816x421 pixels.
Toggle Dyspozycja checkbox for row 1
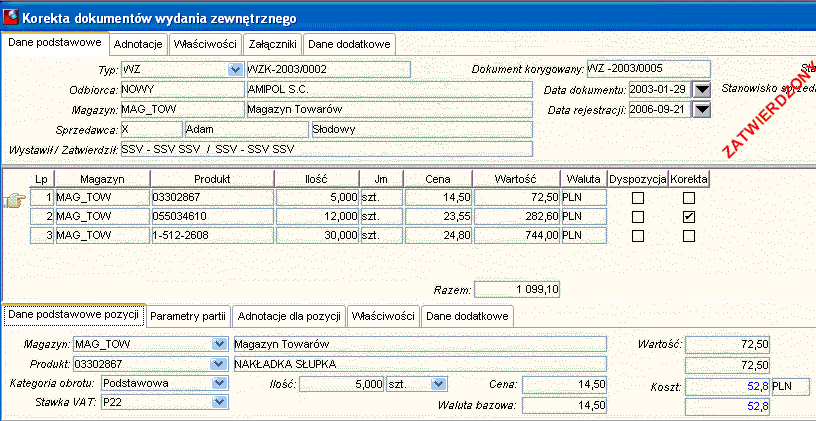(638, 198)
